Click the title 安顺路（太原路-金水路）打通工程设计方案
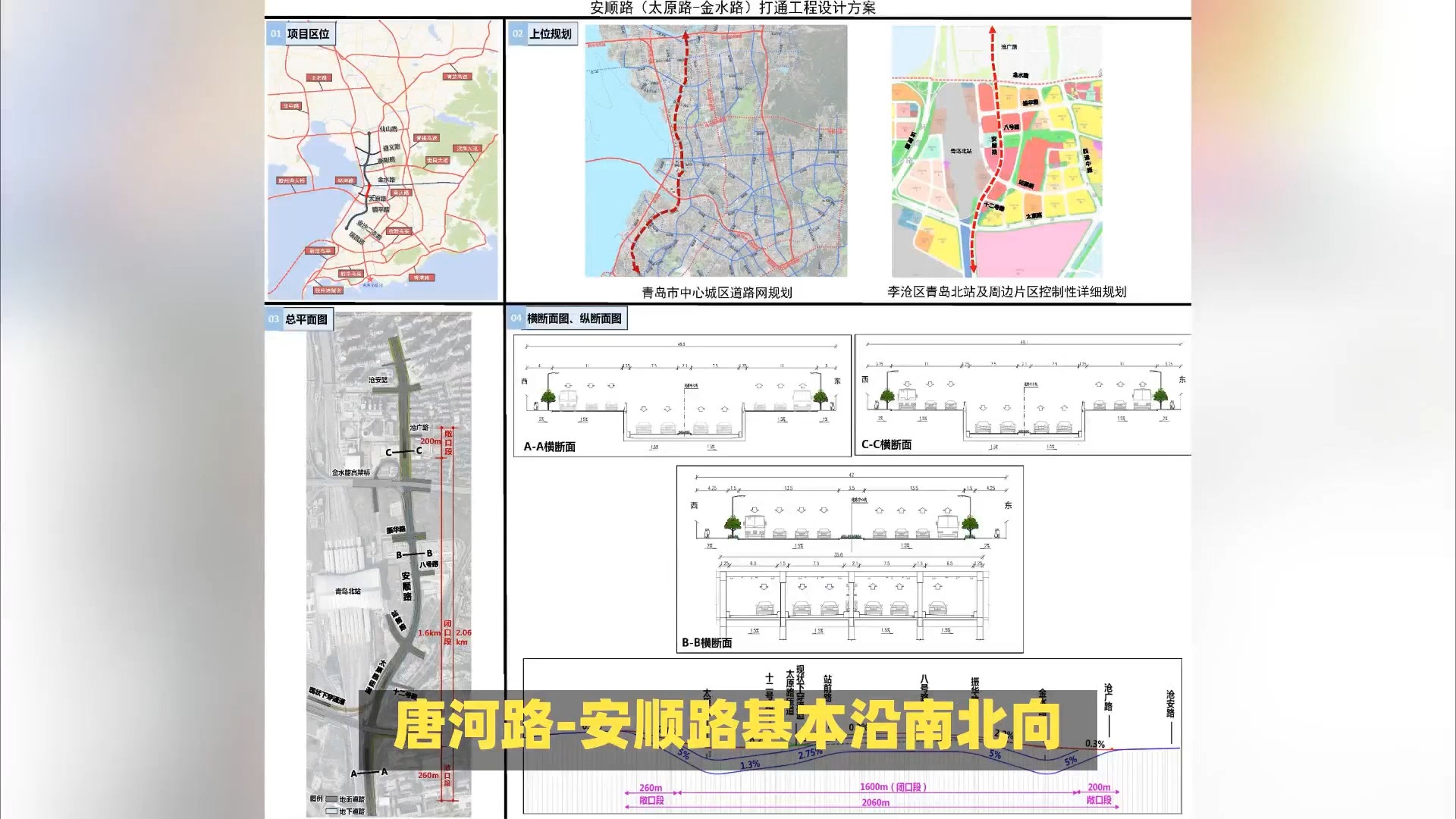This screenshot has width=1456, height=819. coord(733,8)
